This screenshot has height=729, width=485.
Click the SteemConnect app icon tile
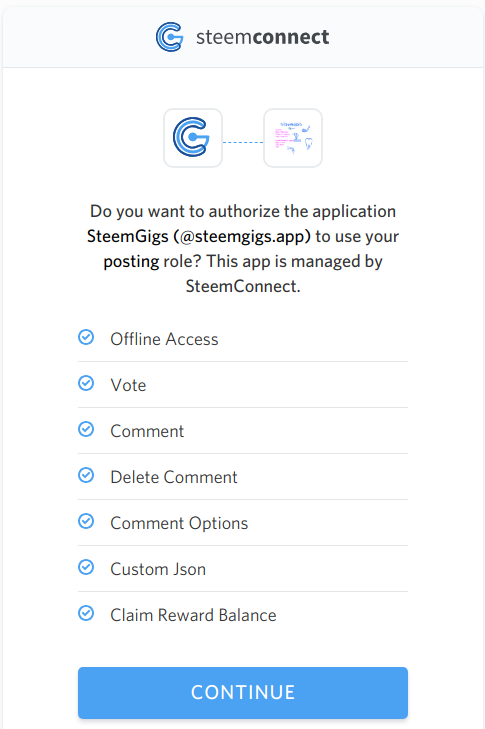pos(193,138)
